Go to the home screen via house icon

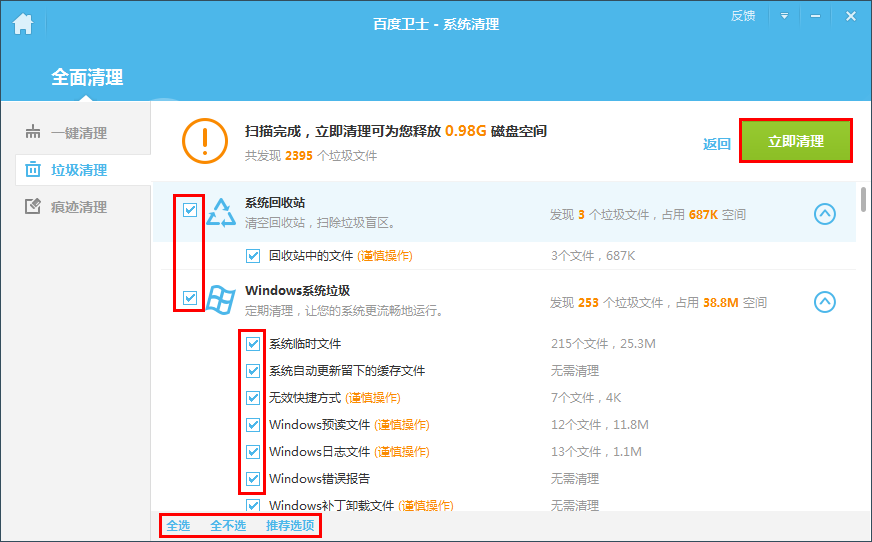23,24
